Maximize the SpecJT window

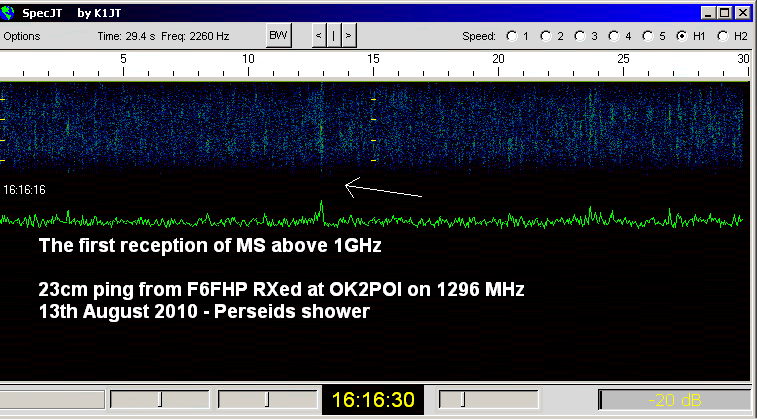[725, 13]
